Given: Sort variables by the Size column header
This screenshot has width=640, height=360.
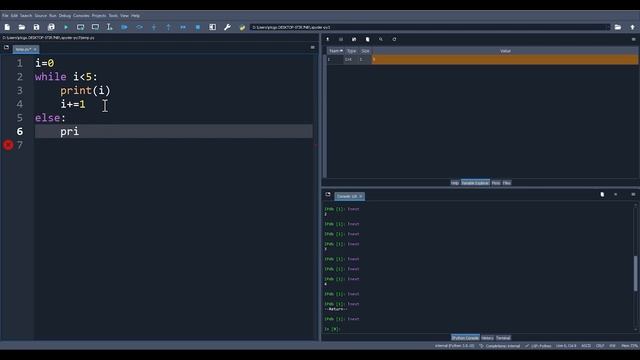Looking at the screenshot, I should (x=365, y=51).
